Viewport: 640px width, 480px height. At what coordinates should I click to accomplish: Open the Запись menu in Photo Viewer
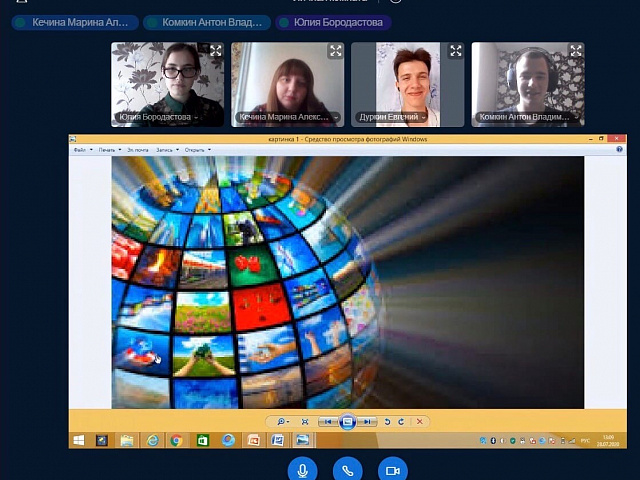[167, 150]
